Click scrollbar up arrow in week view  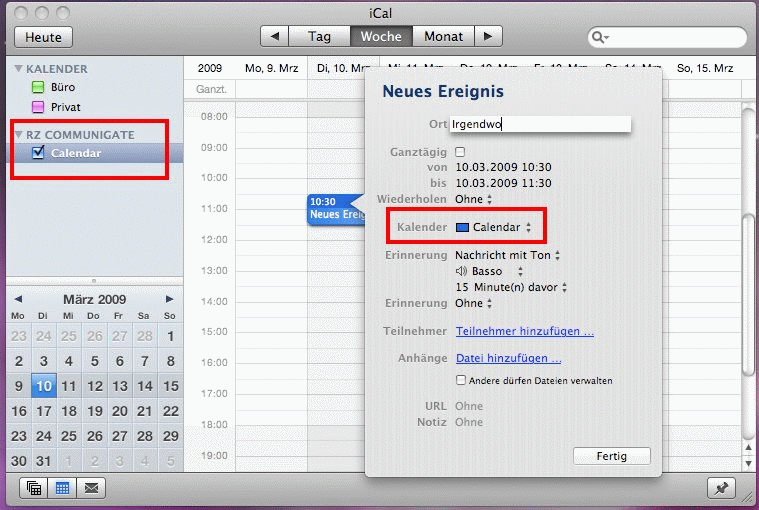(748, 448)
